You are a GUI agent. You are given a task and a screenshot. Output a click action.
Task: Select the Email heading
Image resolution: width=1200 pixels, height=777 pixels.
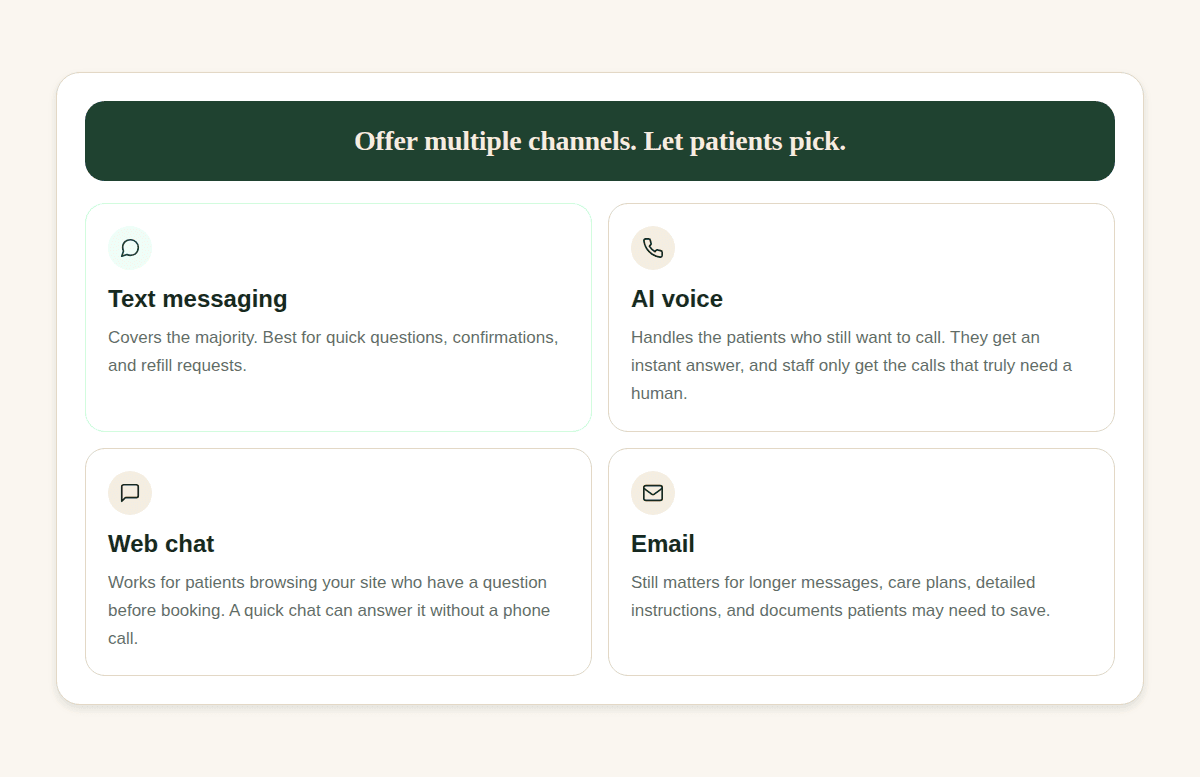(x=663, y=544)
